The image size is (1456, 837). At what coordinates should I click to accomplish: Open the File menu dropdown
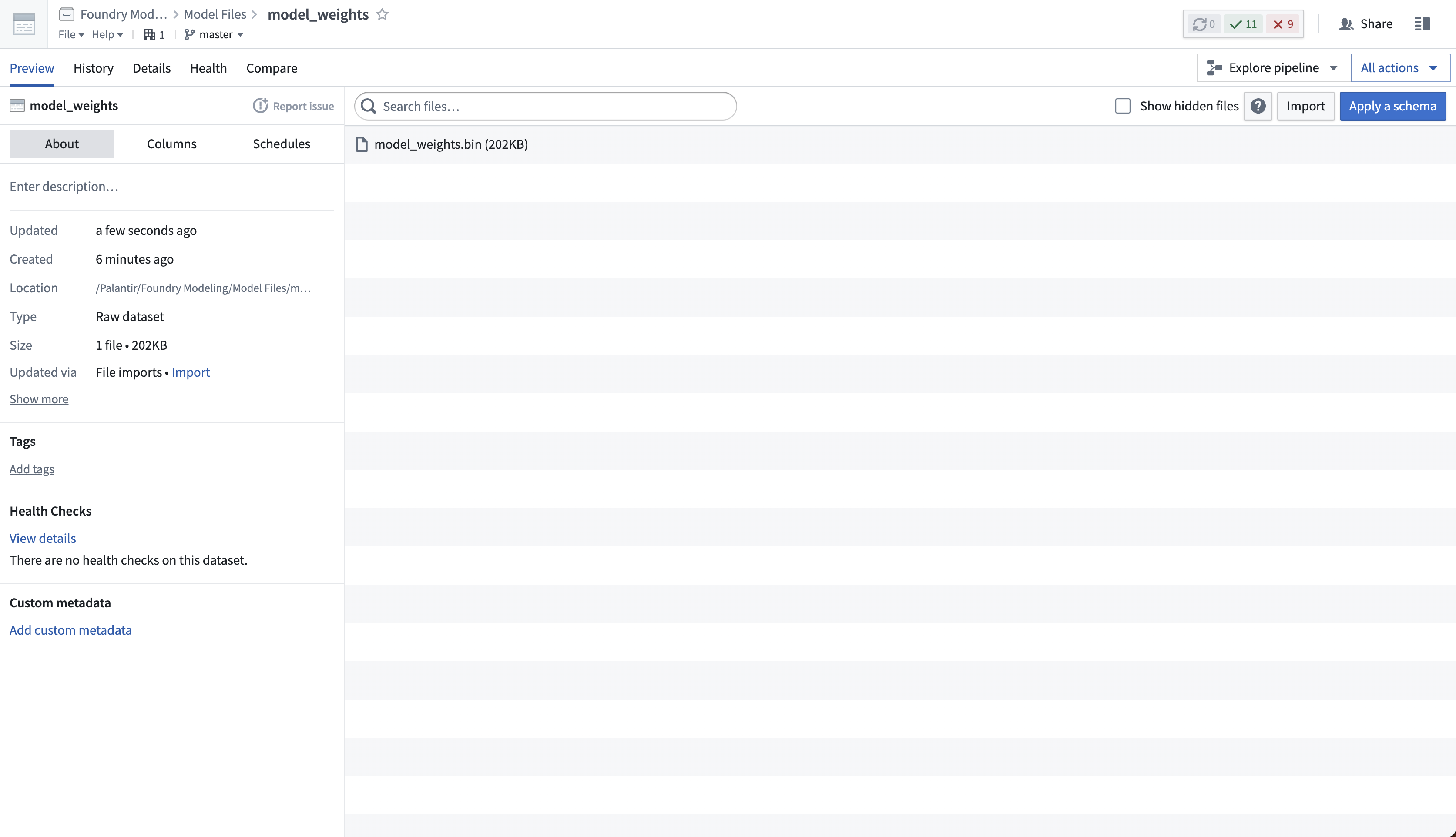[71, 34]
